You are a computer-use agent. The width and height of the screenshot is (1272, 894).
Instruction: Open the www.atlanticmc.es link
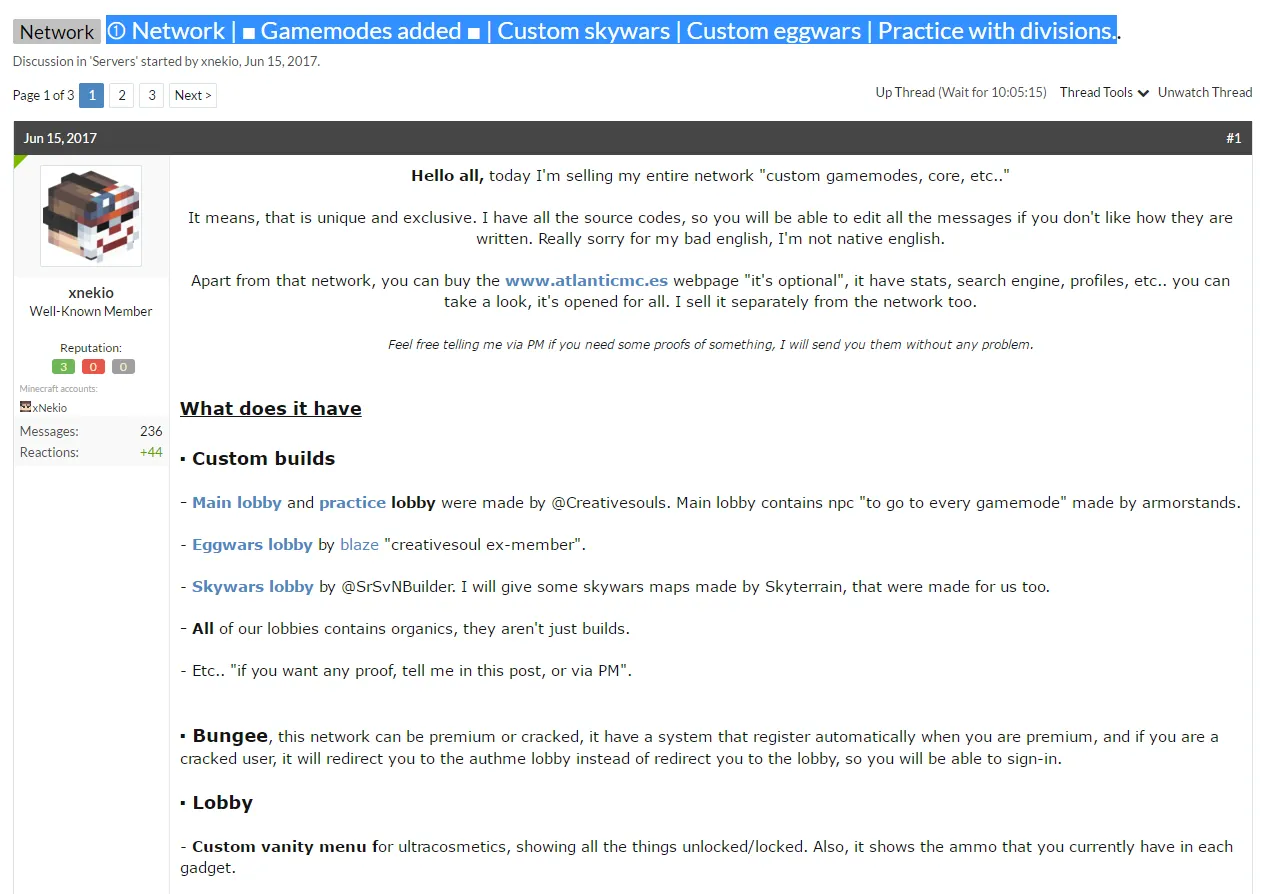(x=586, y=281)
